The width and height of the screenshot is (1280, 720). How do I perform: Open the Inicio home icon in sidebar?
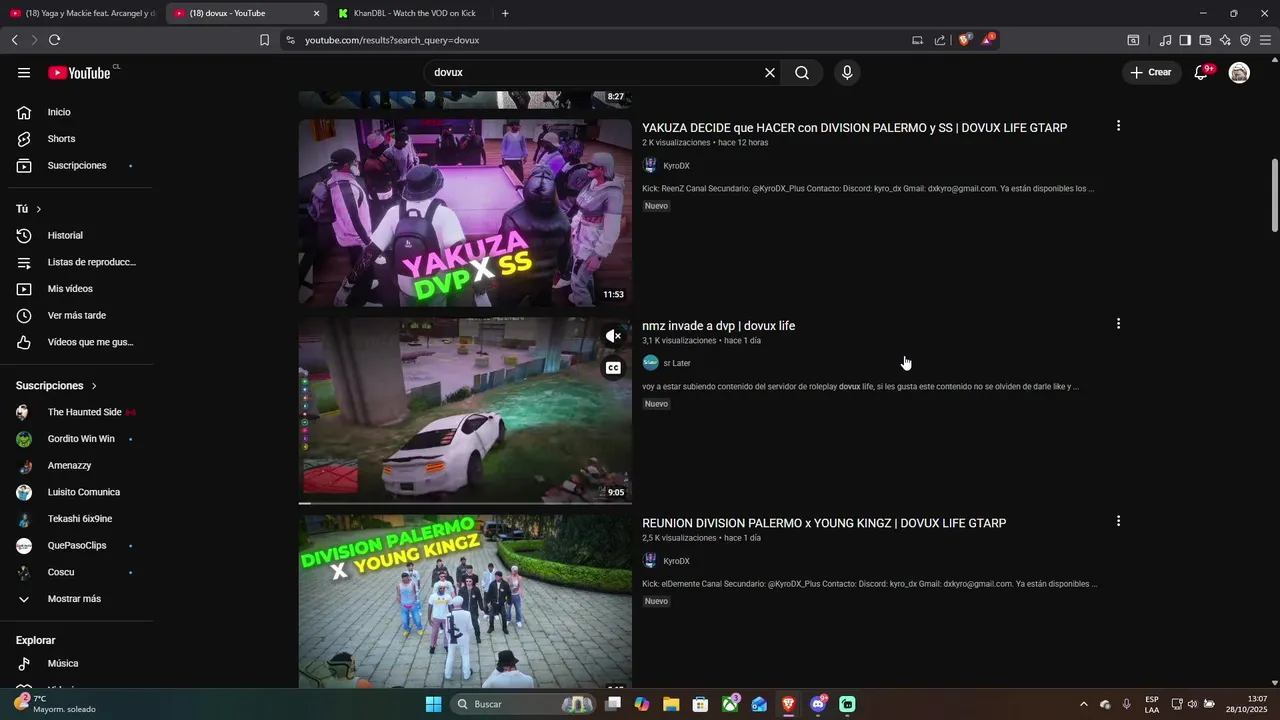click(24, 112)
